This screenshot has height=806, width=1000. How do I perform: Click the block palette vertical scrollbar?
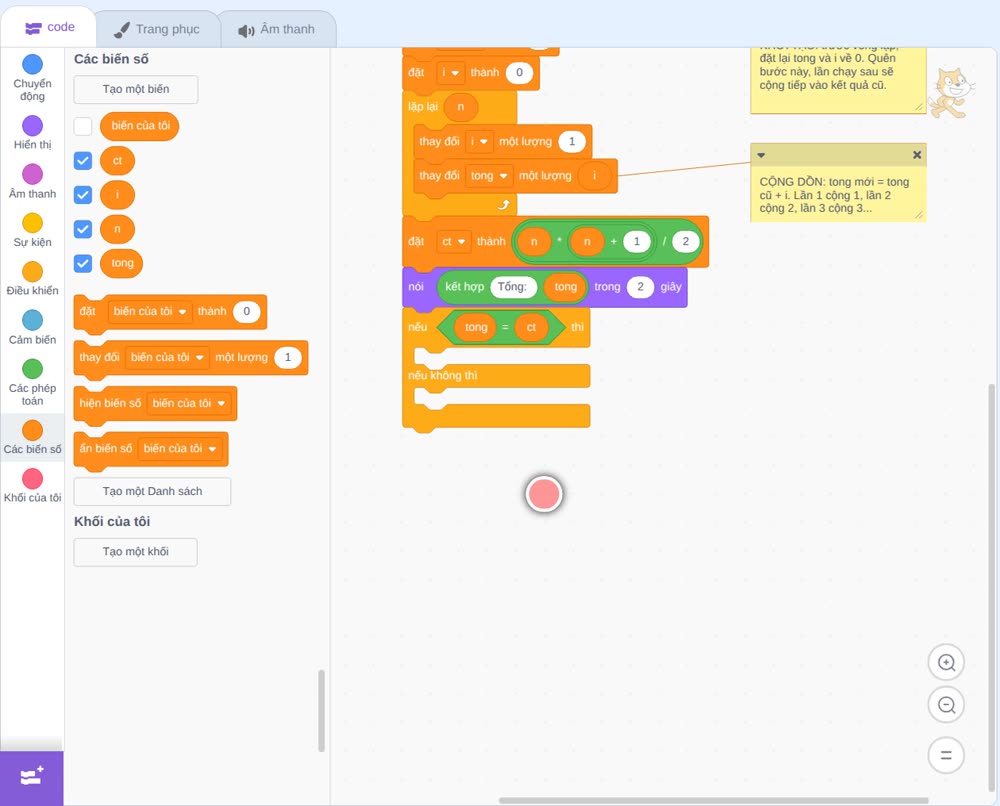pos(321,710)
